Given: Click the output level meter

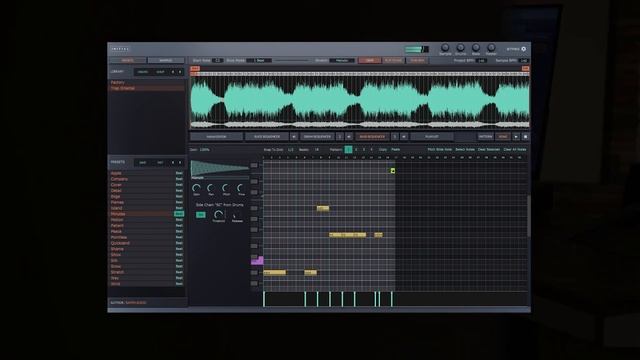Looking at the screenshot, I should [x=416, y=49].
